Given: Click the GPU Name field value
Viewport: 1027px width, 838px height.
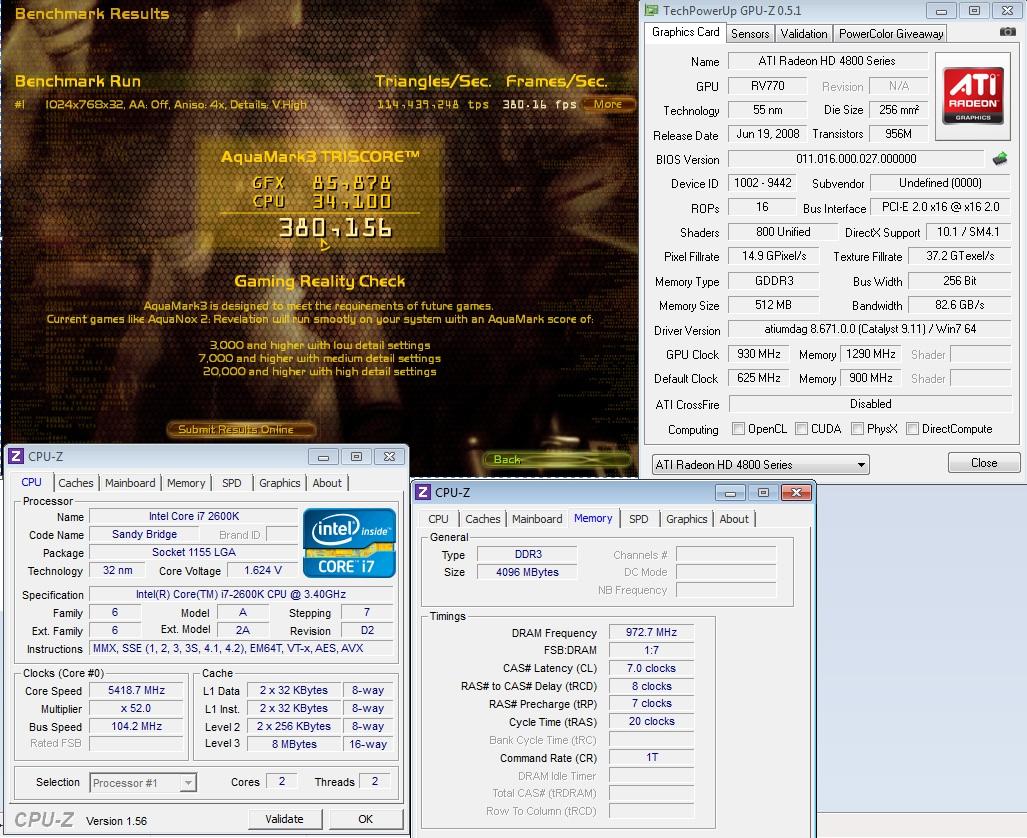Looking at the screenshot, I should (827, 61).
